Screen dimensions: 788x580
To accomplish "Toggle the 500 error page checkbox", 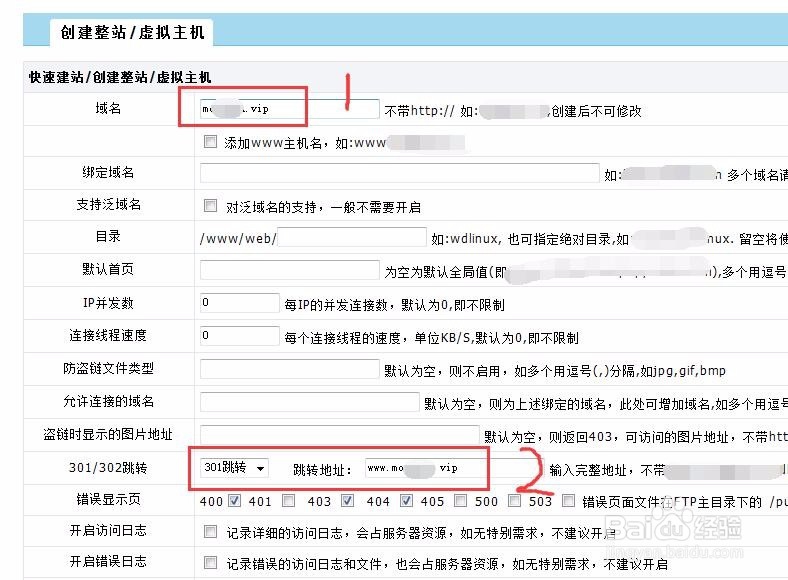I will [x=514, y=501].
